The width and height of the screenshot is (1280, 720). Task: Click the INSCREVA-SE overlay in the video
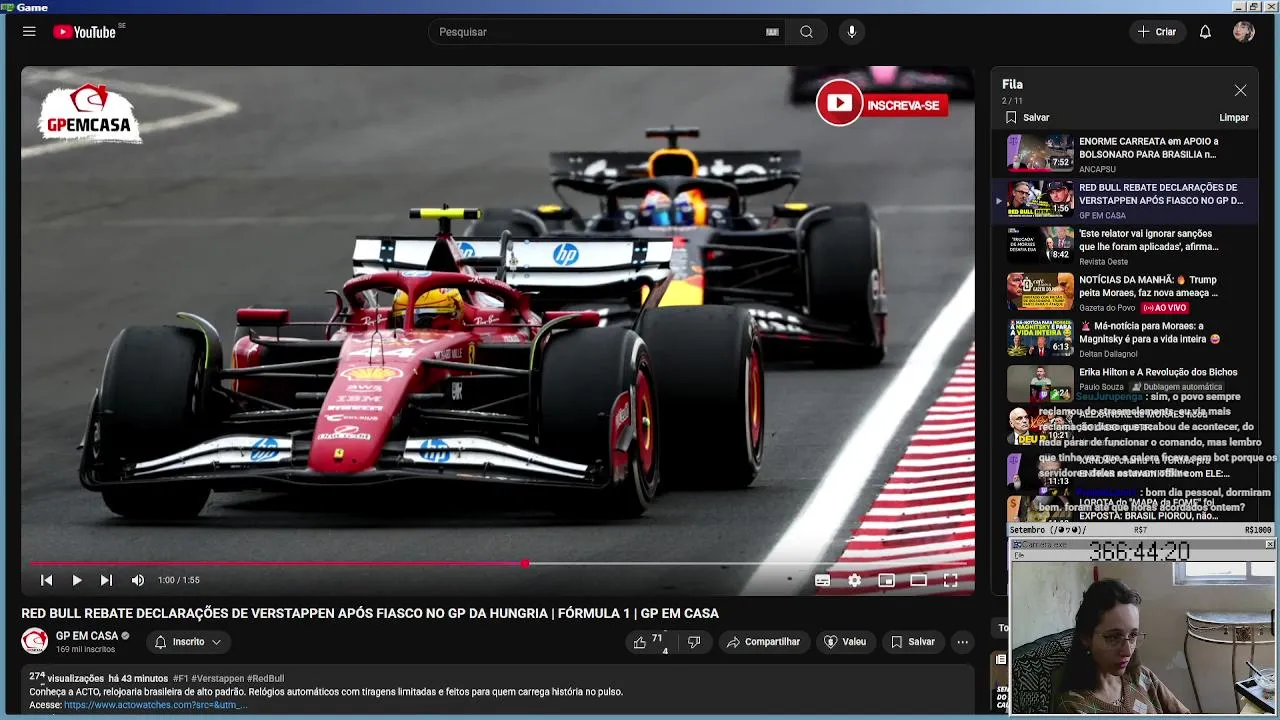click(882, 104)
